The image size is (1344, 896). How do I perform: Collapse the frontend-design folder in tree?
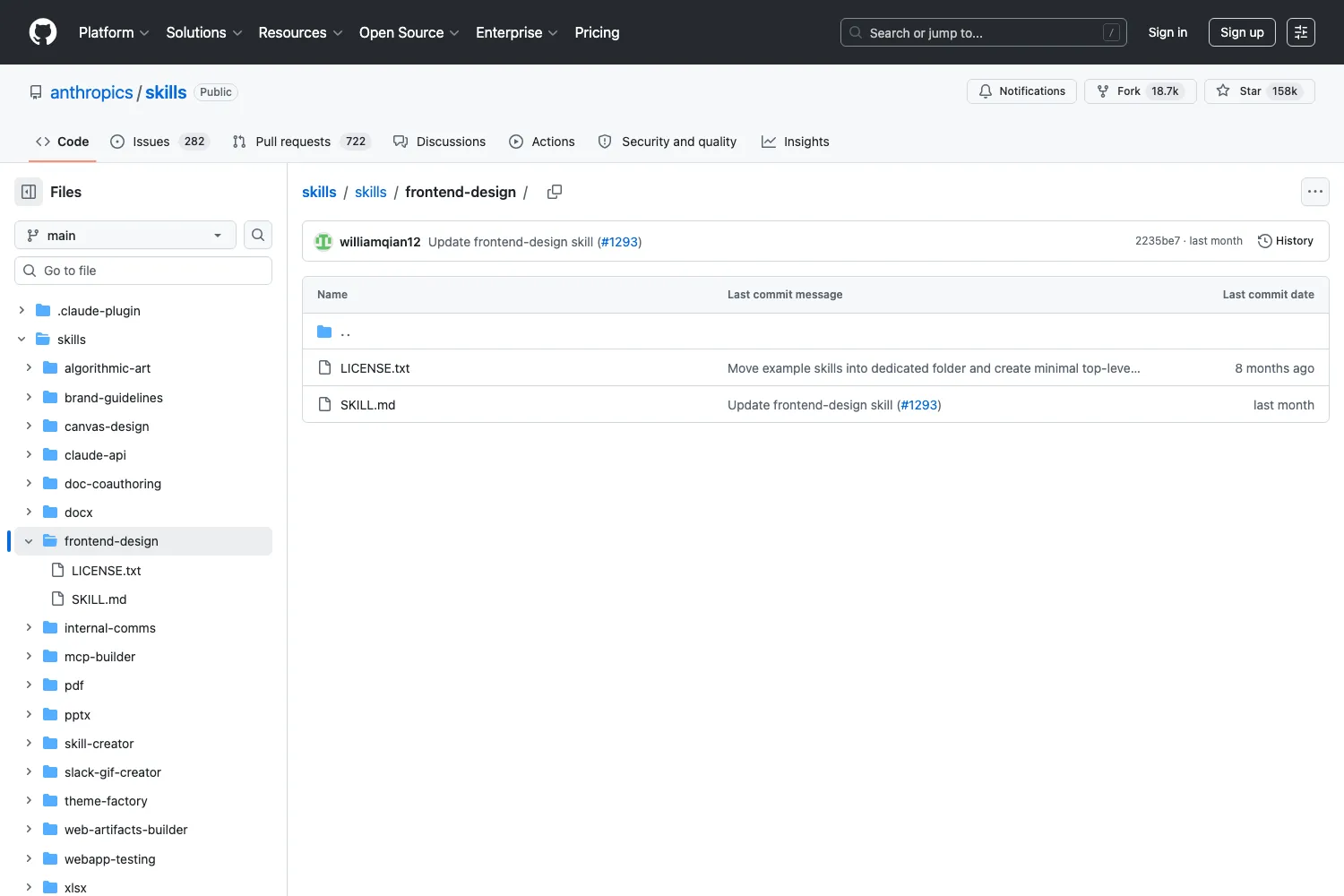coord(29,541)
